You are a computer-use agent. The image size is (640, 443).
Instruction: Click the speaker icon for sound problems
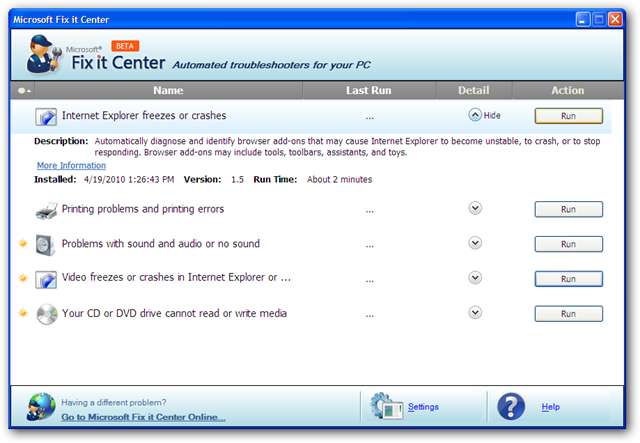tap(46, 244)
